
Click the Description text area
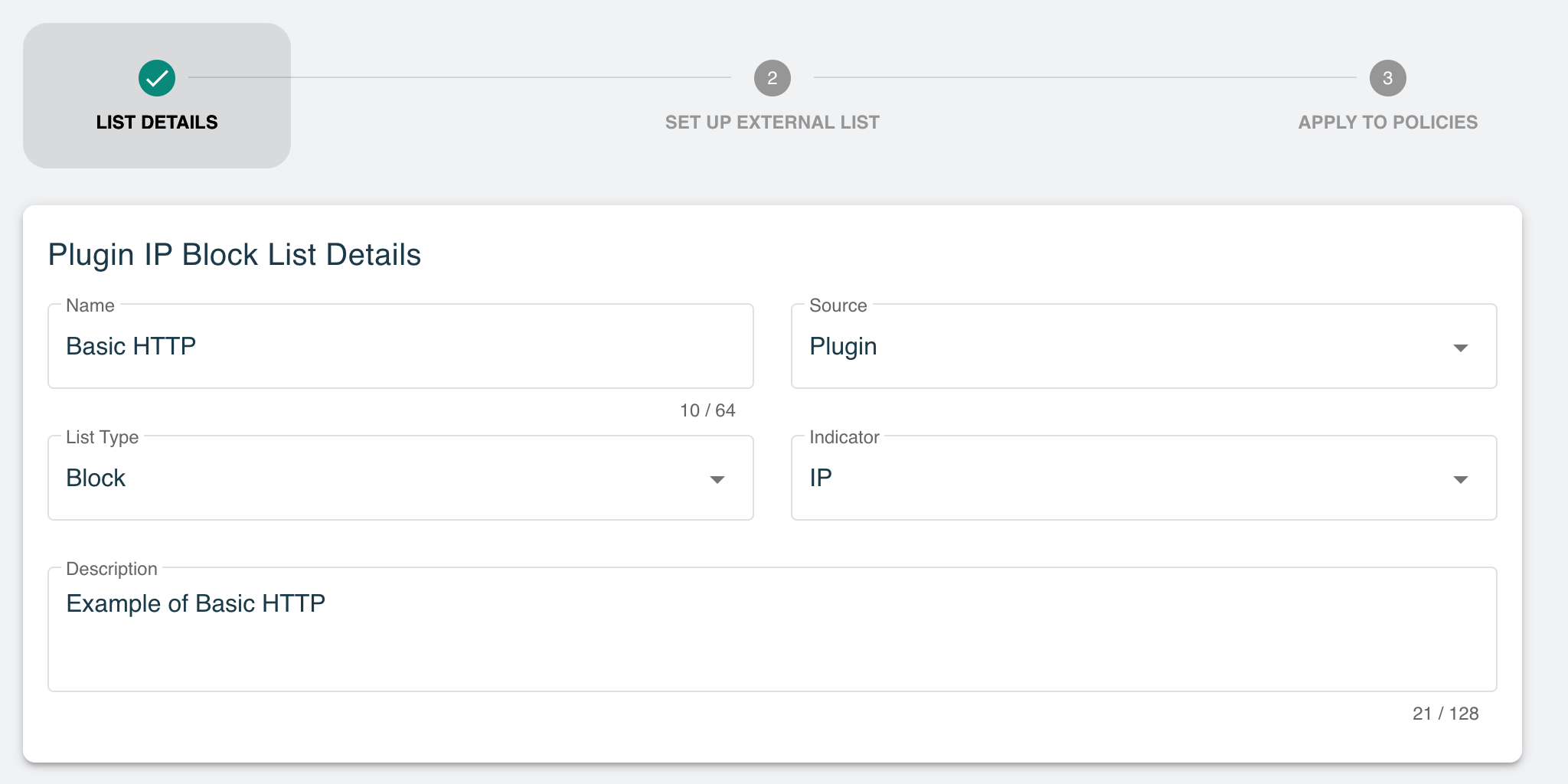point(772,629)
